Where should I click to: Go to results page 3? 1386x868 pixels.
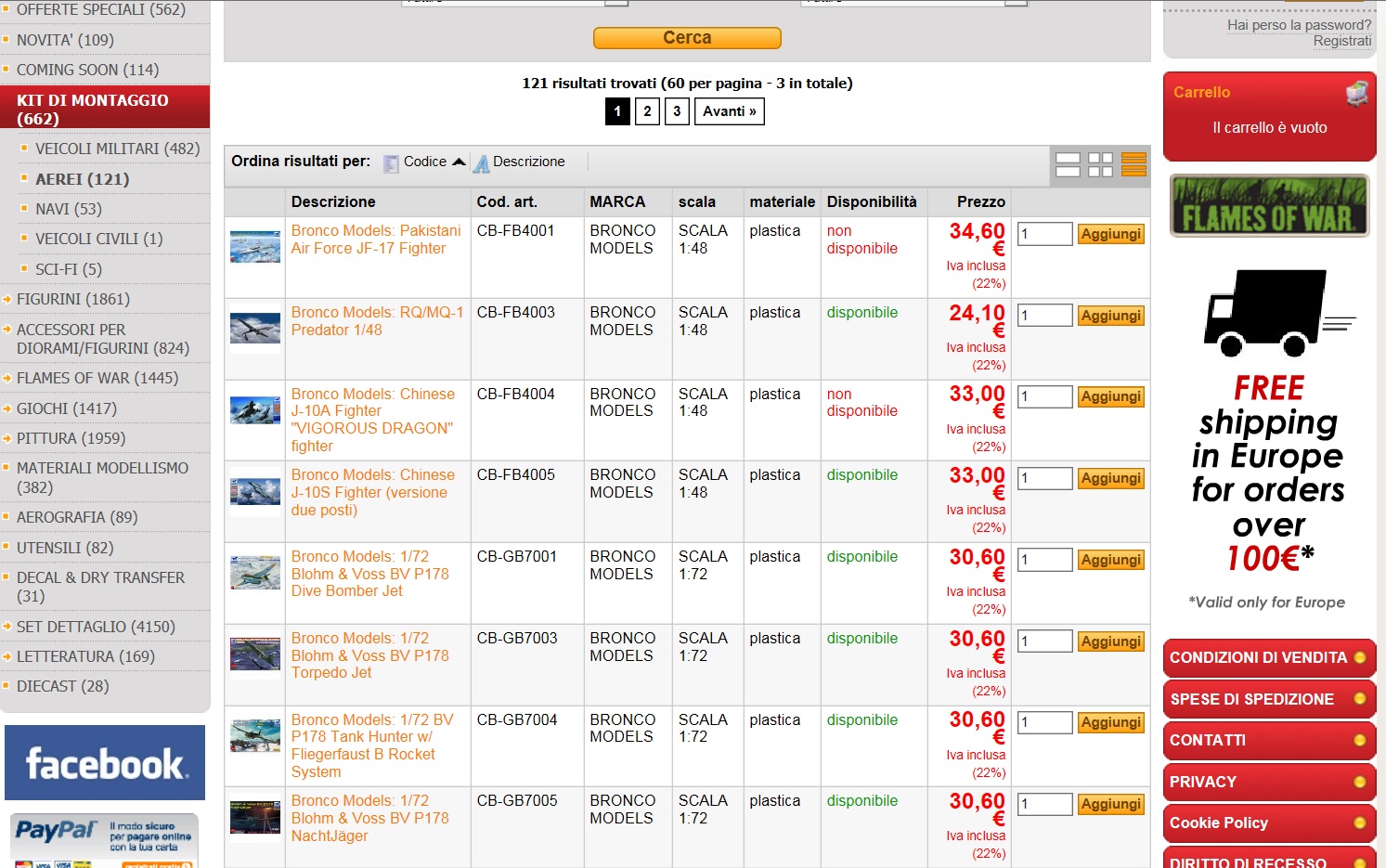pos(677,111)
